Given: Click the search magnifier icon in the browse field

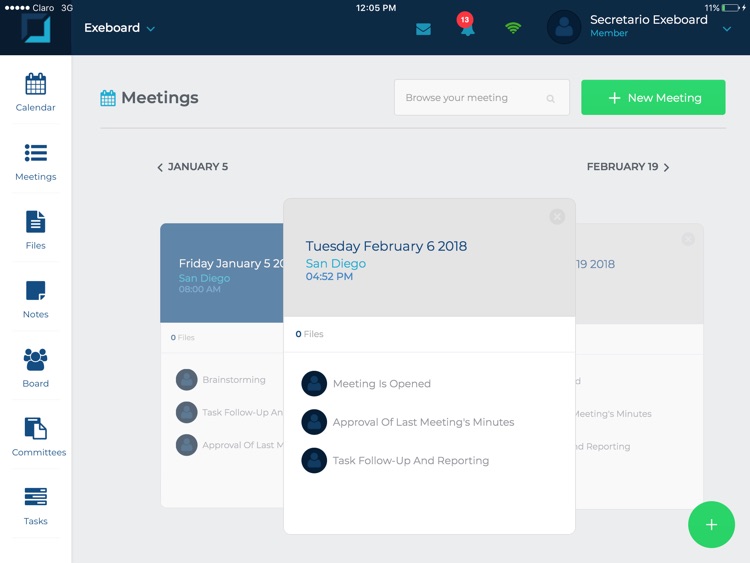Looking at the screenshot, I should (551, 99).
